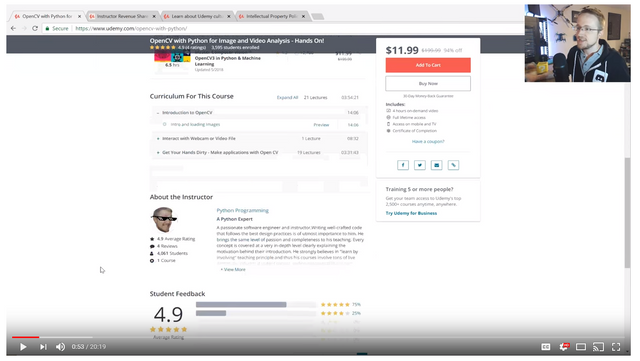Screen dimensions: 640x361
Task: Switch to theater mode view
Action: [581, 347]
